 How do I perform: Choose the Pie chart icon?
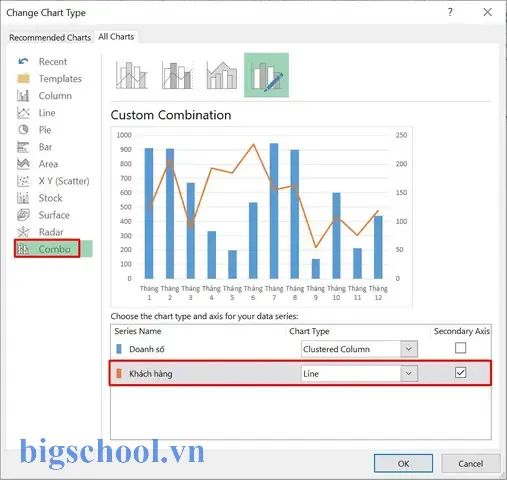(x=23, y=130)
